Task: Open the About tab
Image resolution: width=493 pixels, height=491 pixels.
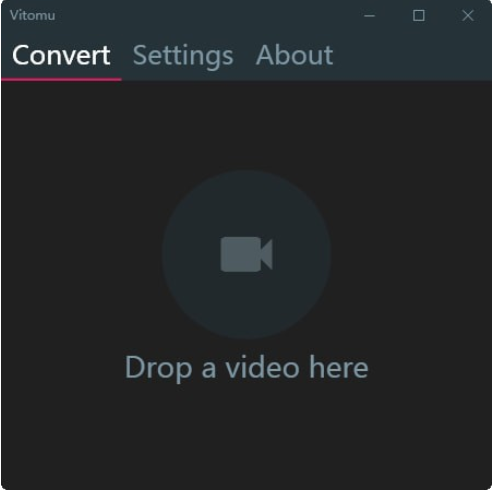Action: 294,55
